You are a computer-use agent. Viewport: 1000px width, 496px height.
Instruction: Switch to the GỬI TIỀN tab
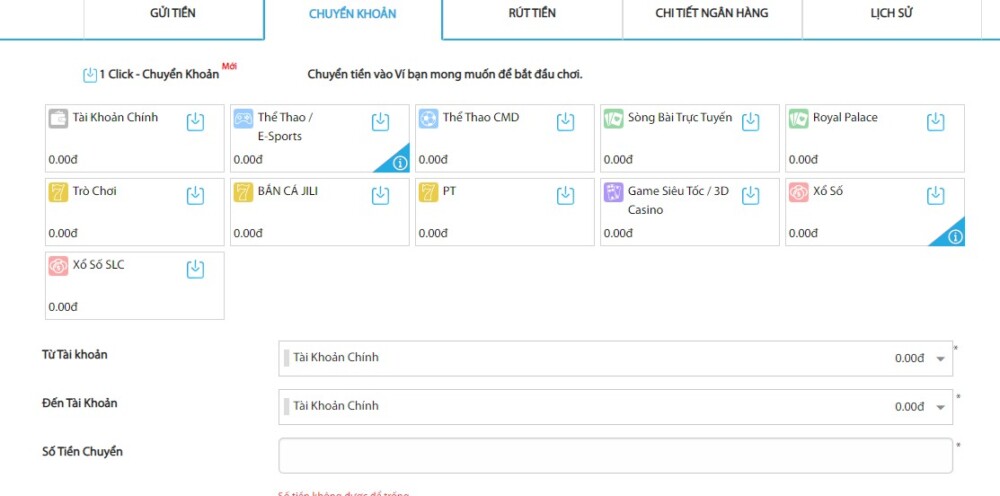click(x=171, y=14)
